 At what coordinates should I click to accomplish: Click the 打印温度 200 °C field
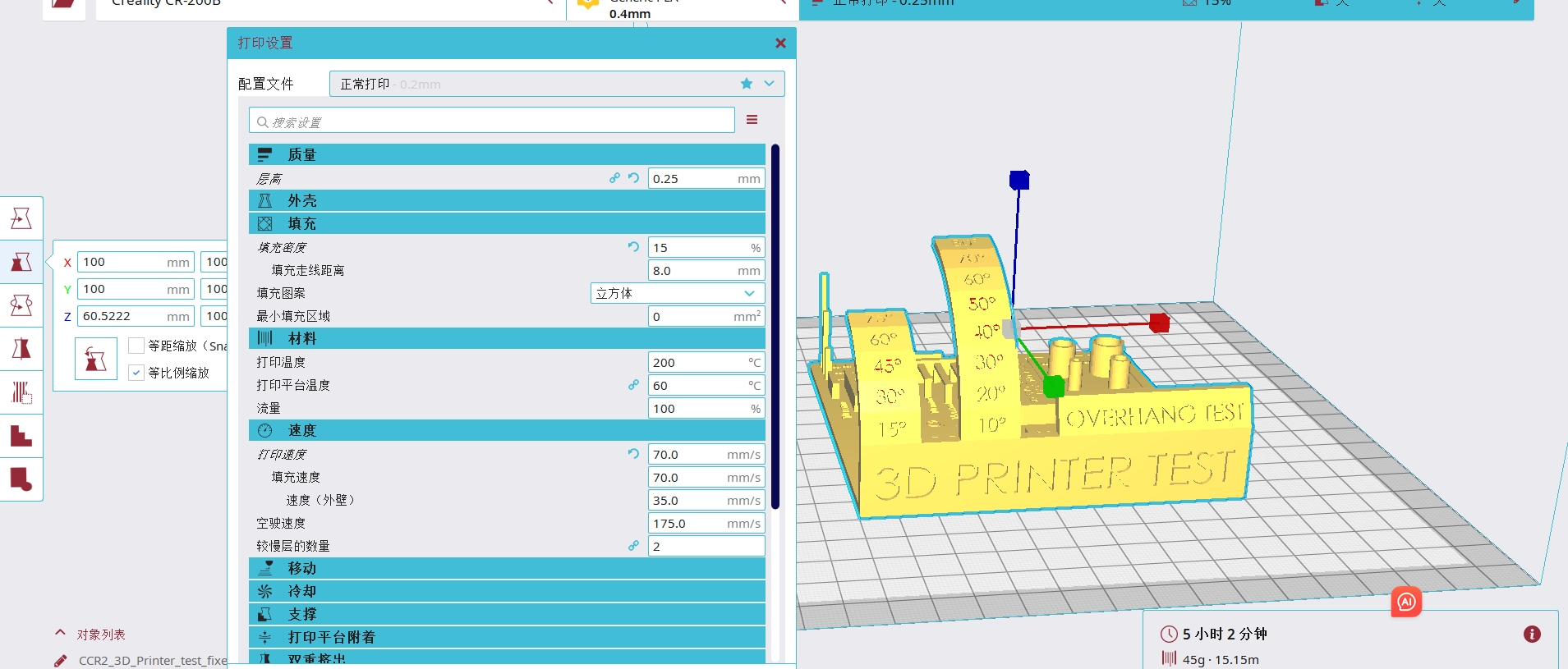pyautogui.click(x=706, y=362)
